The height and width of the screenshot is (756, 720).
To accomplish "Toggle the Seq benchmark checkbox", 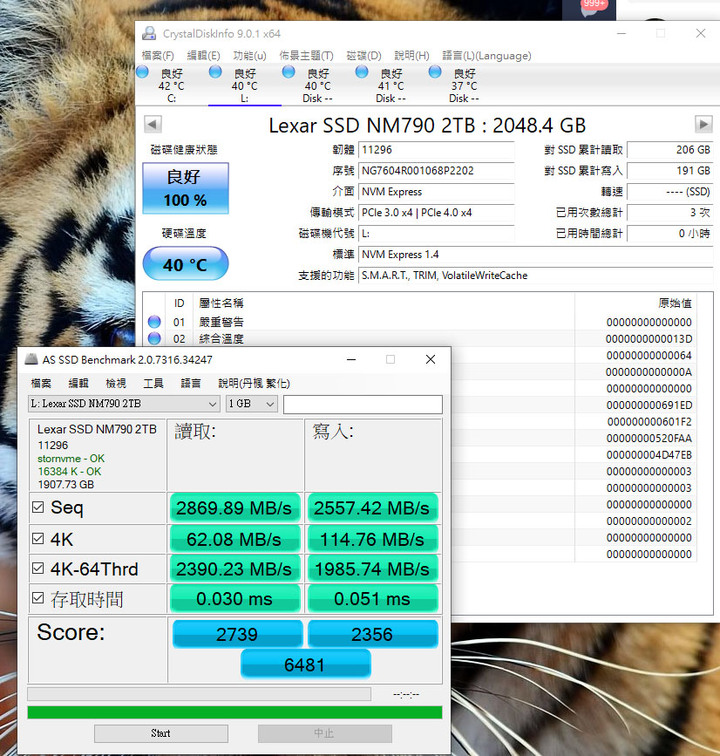I will pos(38,507).
